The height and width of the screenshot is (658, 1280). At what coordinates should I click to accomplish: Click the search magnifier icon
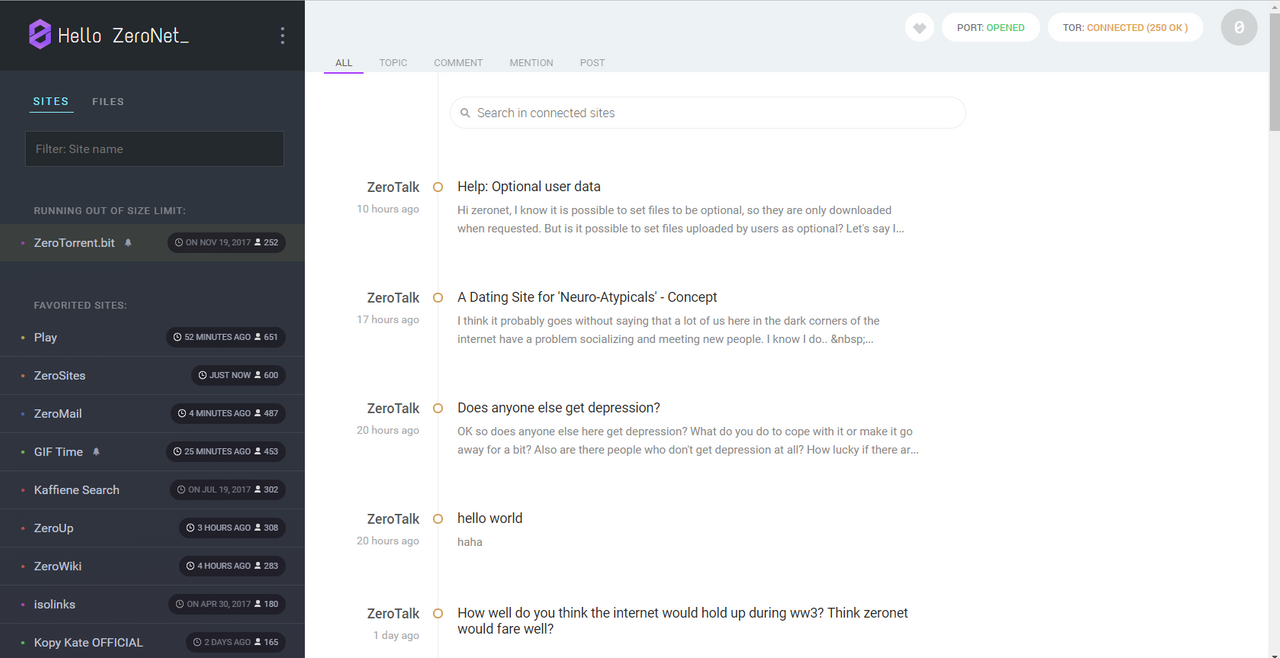click(x=465, y=113)
